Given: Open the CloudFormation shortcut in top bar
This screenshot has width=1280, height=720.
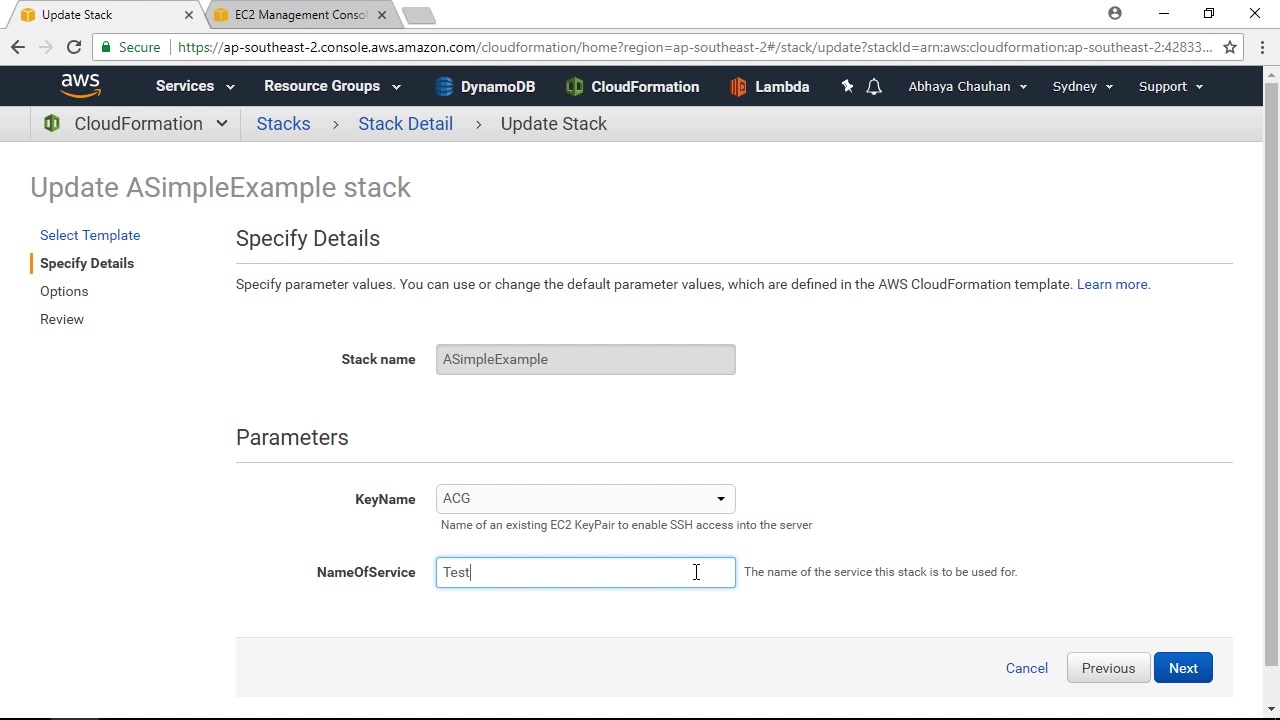Looking at the screenshot, I should pos(632,87).
